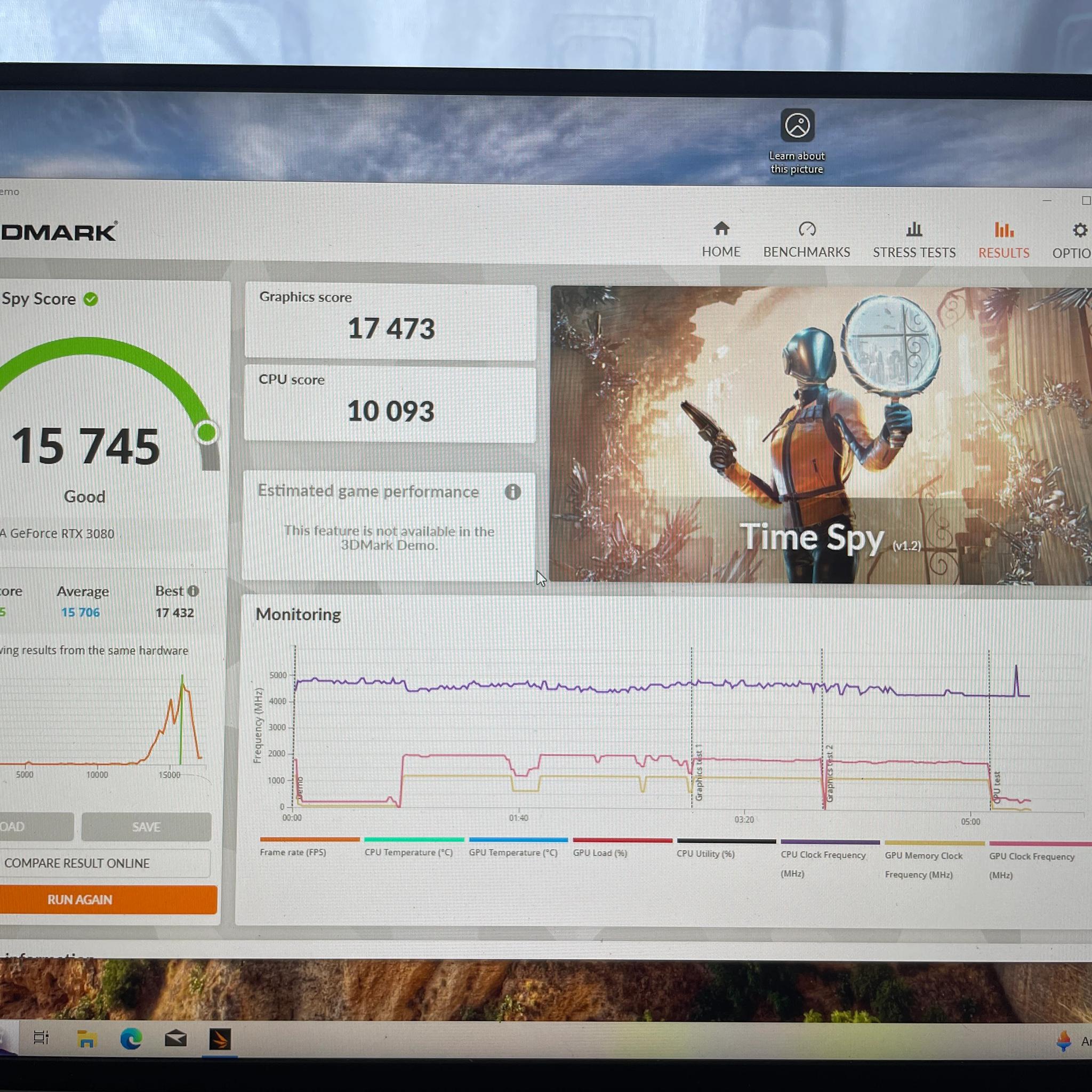
Task: Click the orange results bars icon
Action: click(1004, 229)
